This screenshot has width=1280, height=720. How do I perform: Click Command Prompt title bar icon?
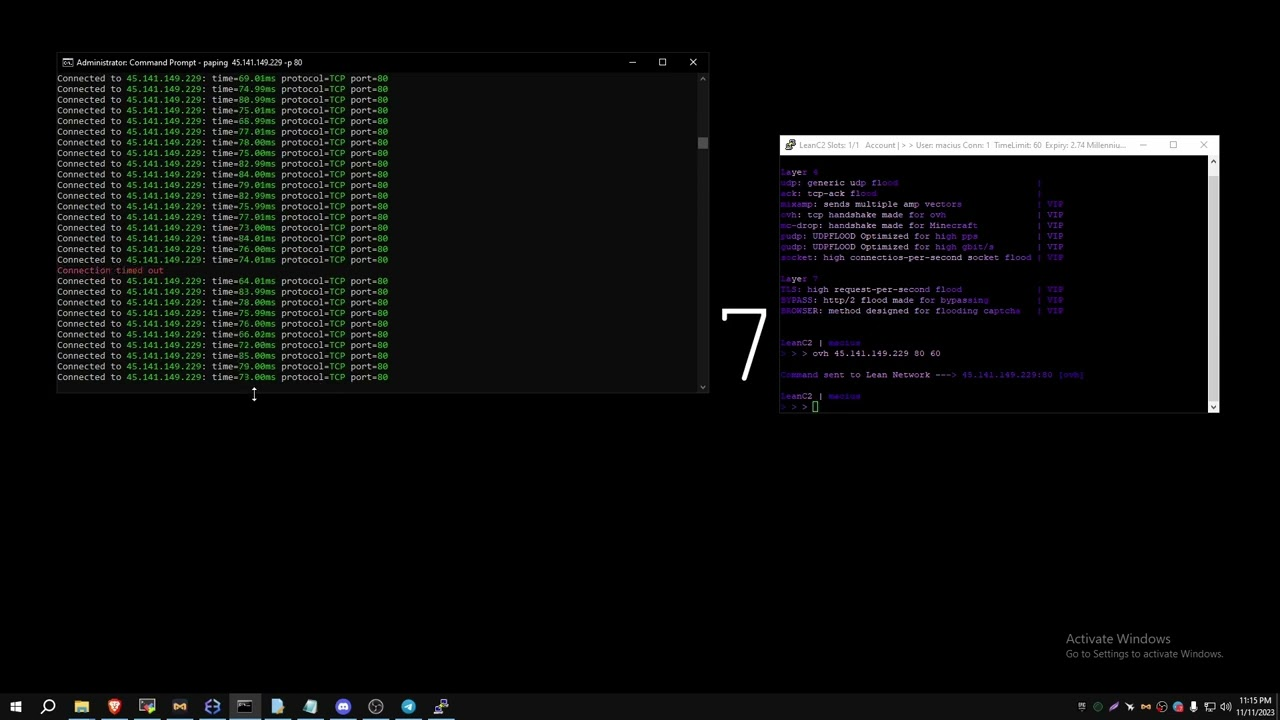pos(67,62)
